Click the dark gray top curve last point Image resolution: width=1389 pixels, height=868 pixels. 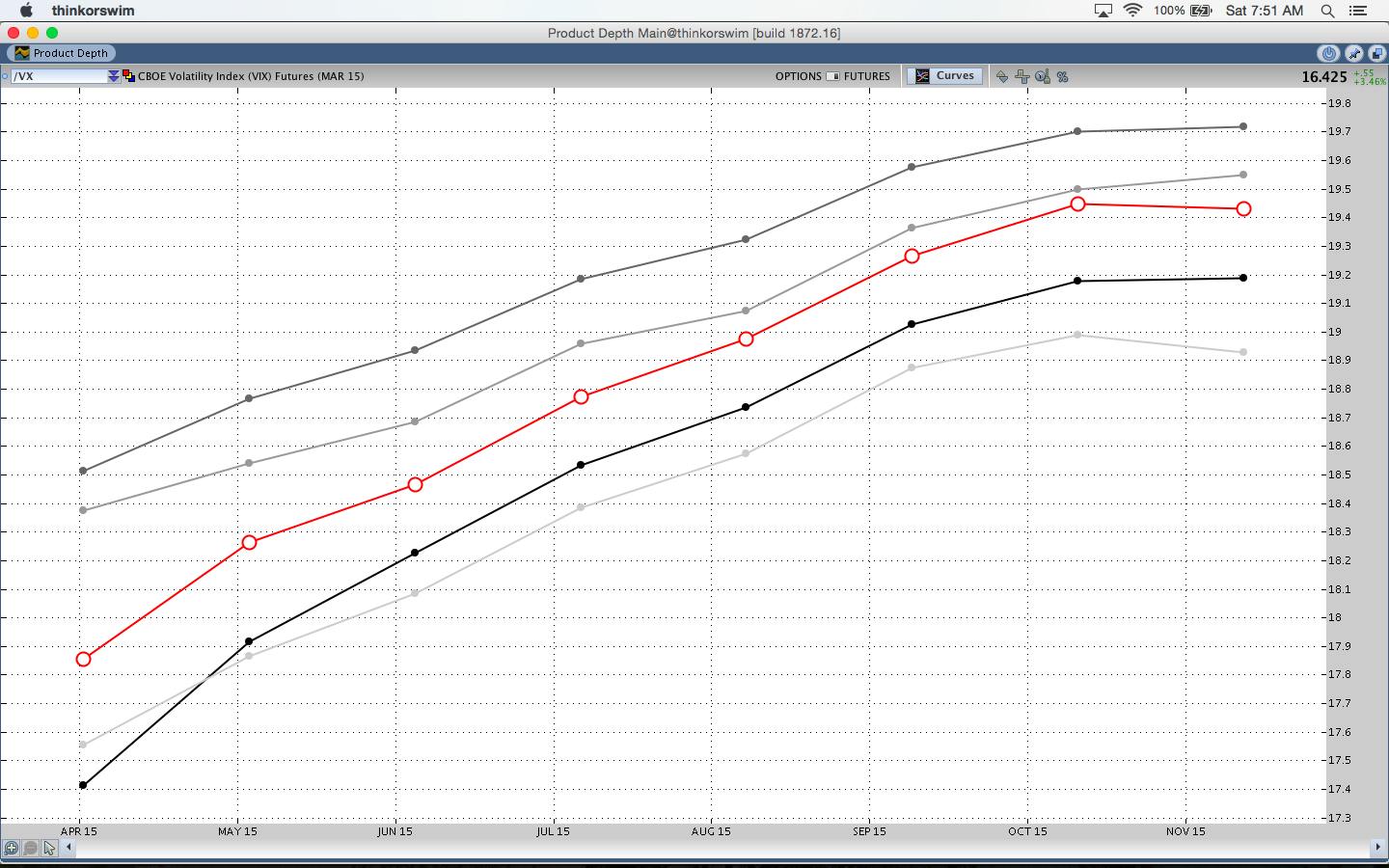coord(1243,126)
